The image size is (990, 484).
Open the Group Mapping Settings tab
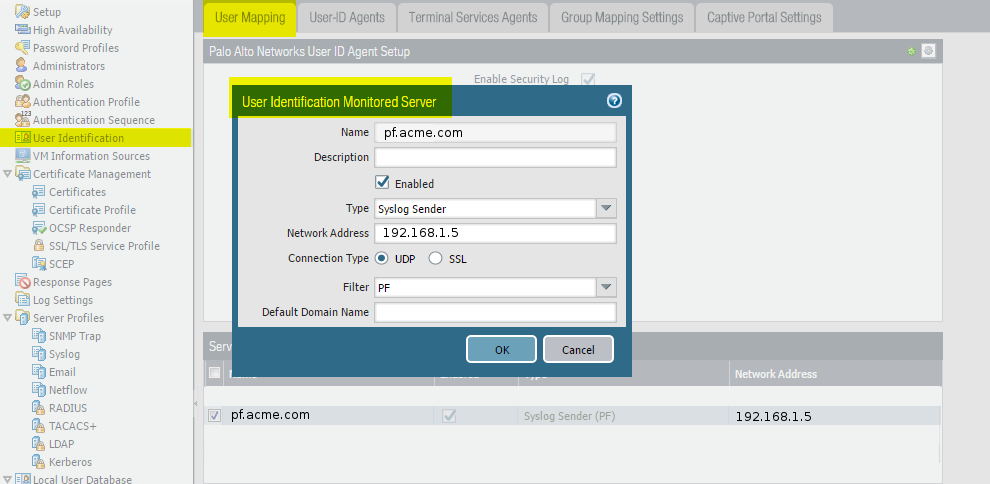622,17
